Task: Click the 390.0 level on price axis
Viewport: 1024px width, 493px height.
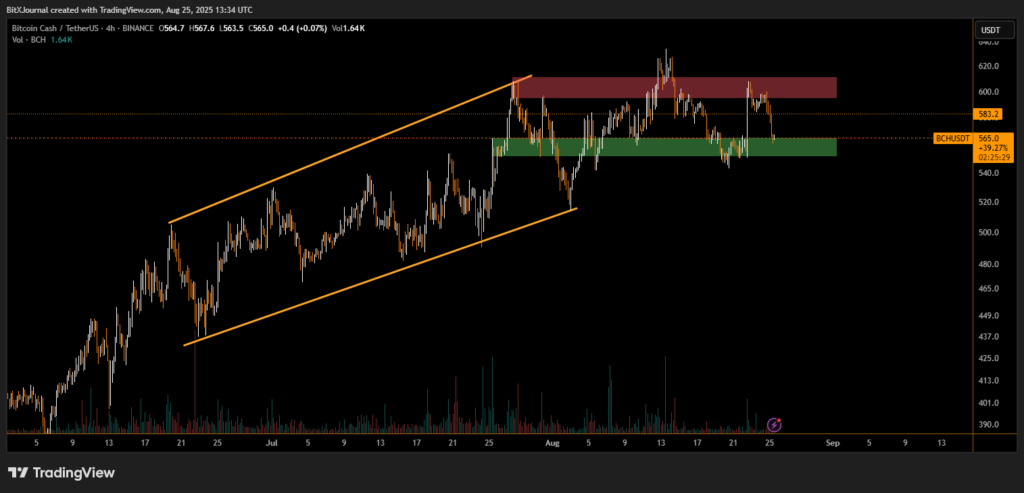Action: point(990,425)
